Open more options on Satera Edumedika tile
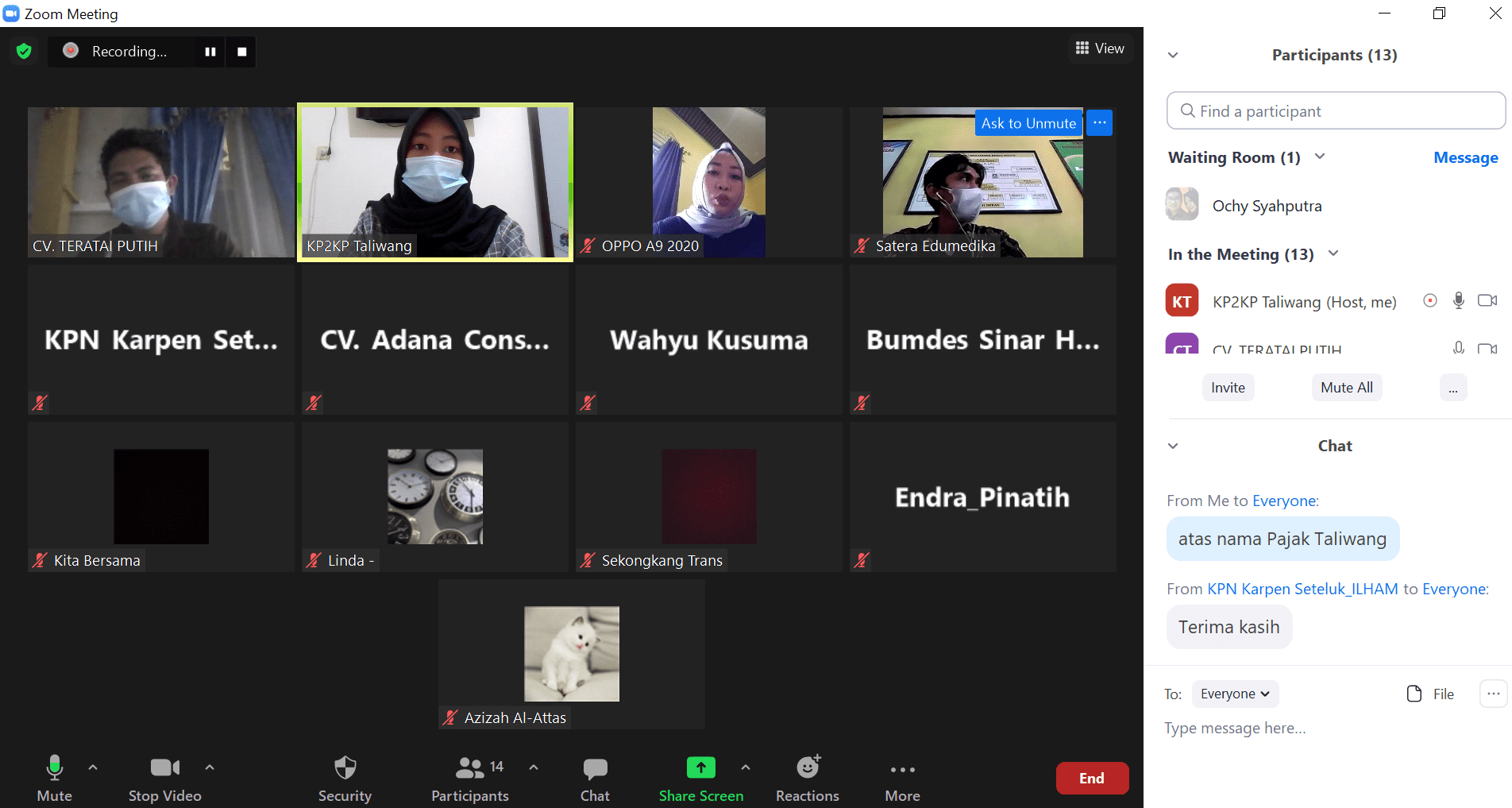The width and height of the screenshot is (1512, 808). 1100,122
